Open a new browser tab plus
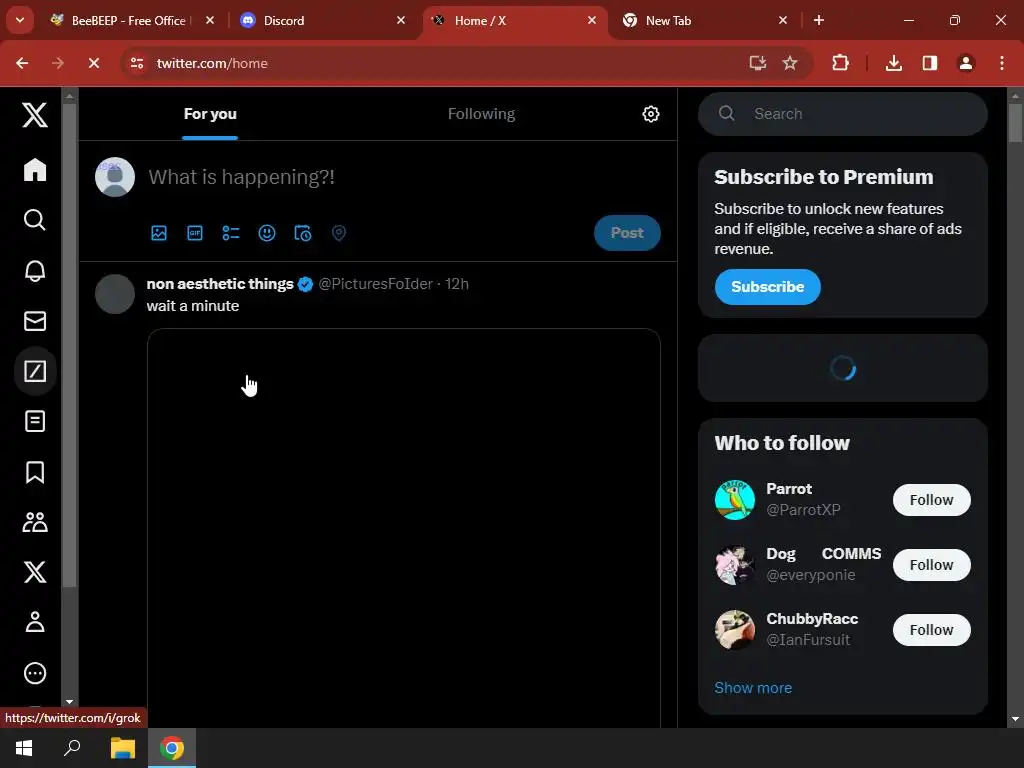The height and width of the screenshot is (768, 1024). pos(818,21)
